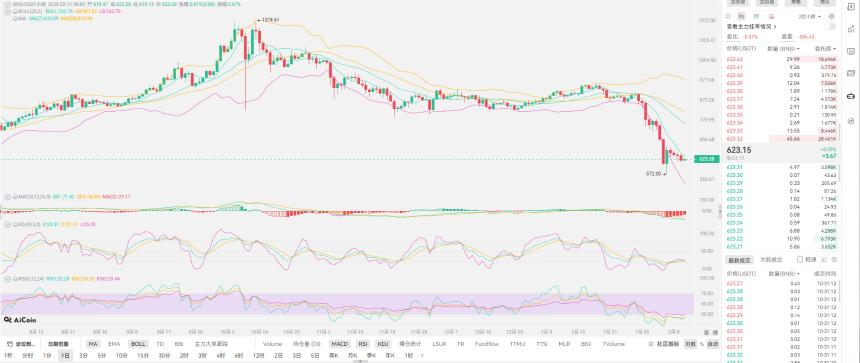This screenshot has width=860, height=363.
Task: Enable the Volume sub-chart indicator
Action: 272,344
